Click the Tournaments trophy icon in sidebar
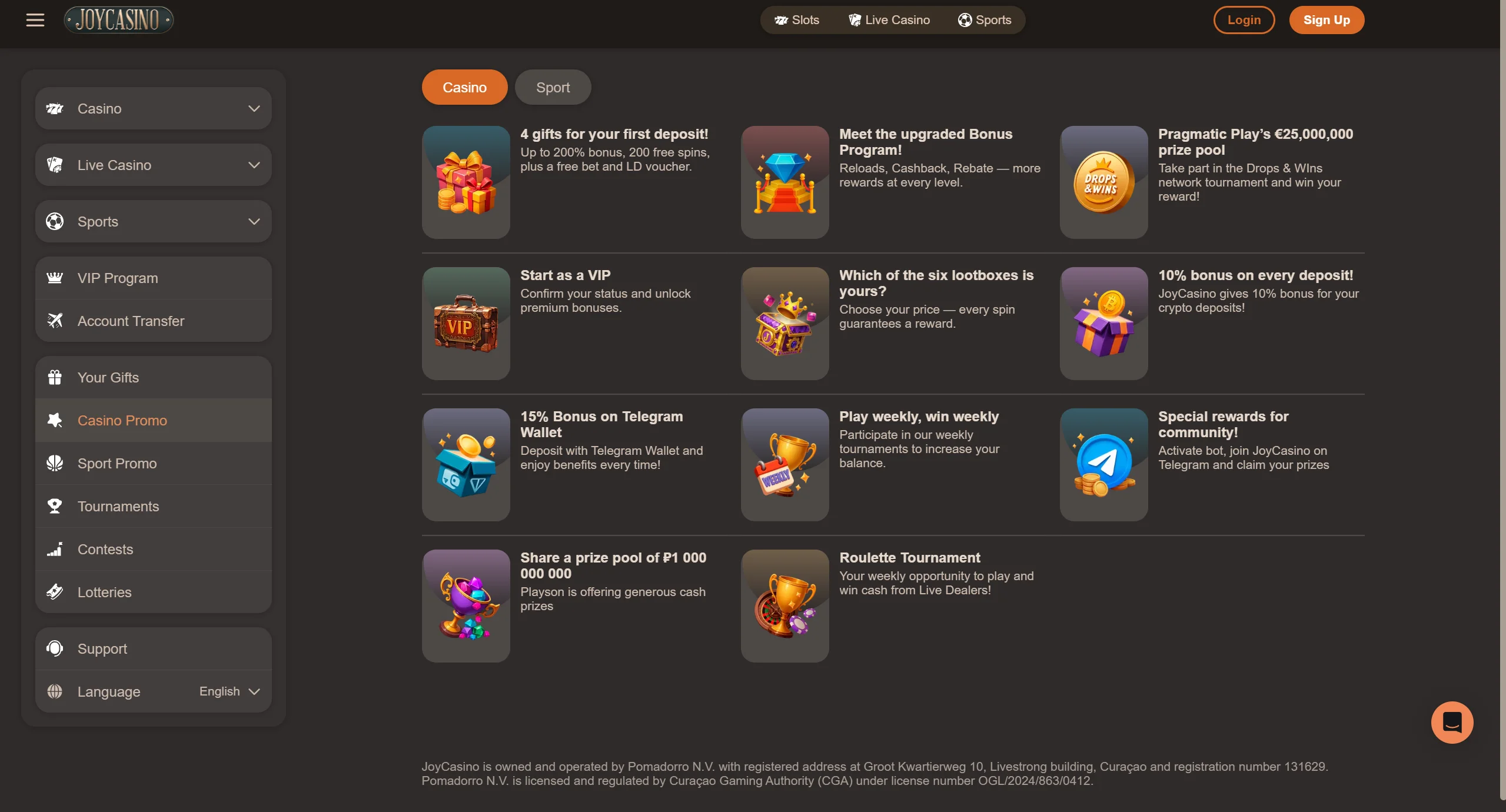Image resolution: width=1506 pixels, height=812 pixels. point(55,506)
